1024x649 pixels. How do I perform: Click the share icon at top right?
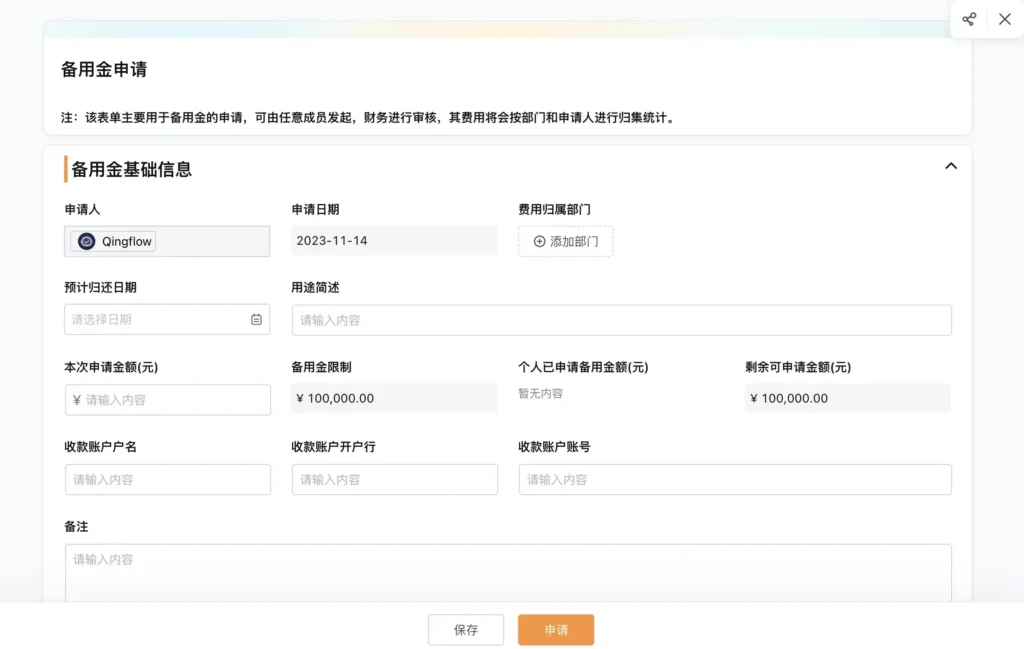tap(969, 19)
